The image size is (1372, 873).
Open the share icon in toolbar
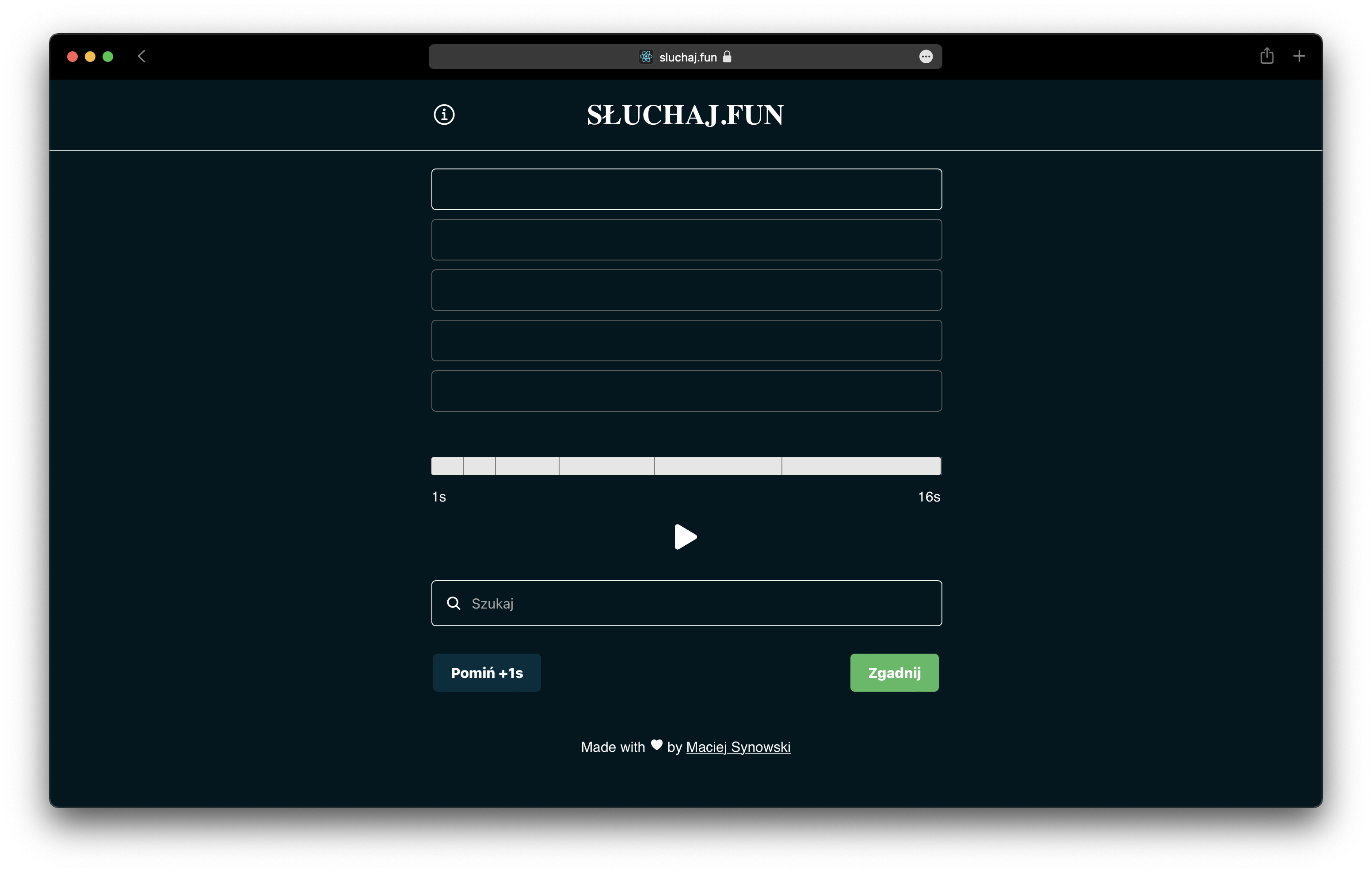tap(1266, 56)
